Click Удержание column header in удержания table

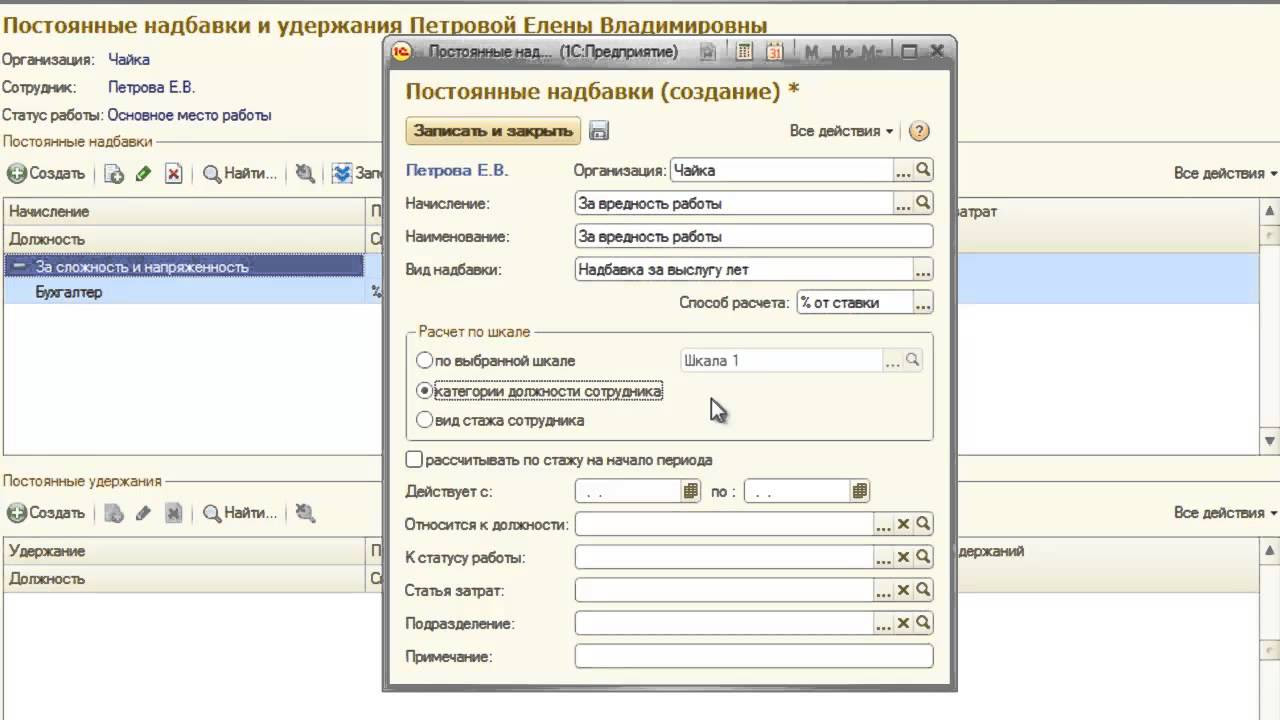coord(186,550)
